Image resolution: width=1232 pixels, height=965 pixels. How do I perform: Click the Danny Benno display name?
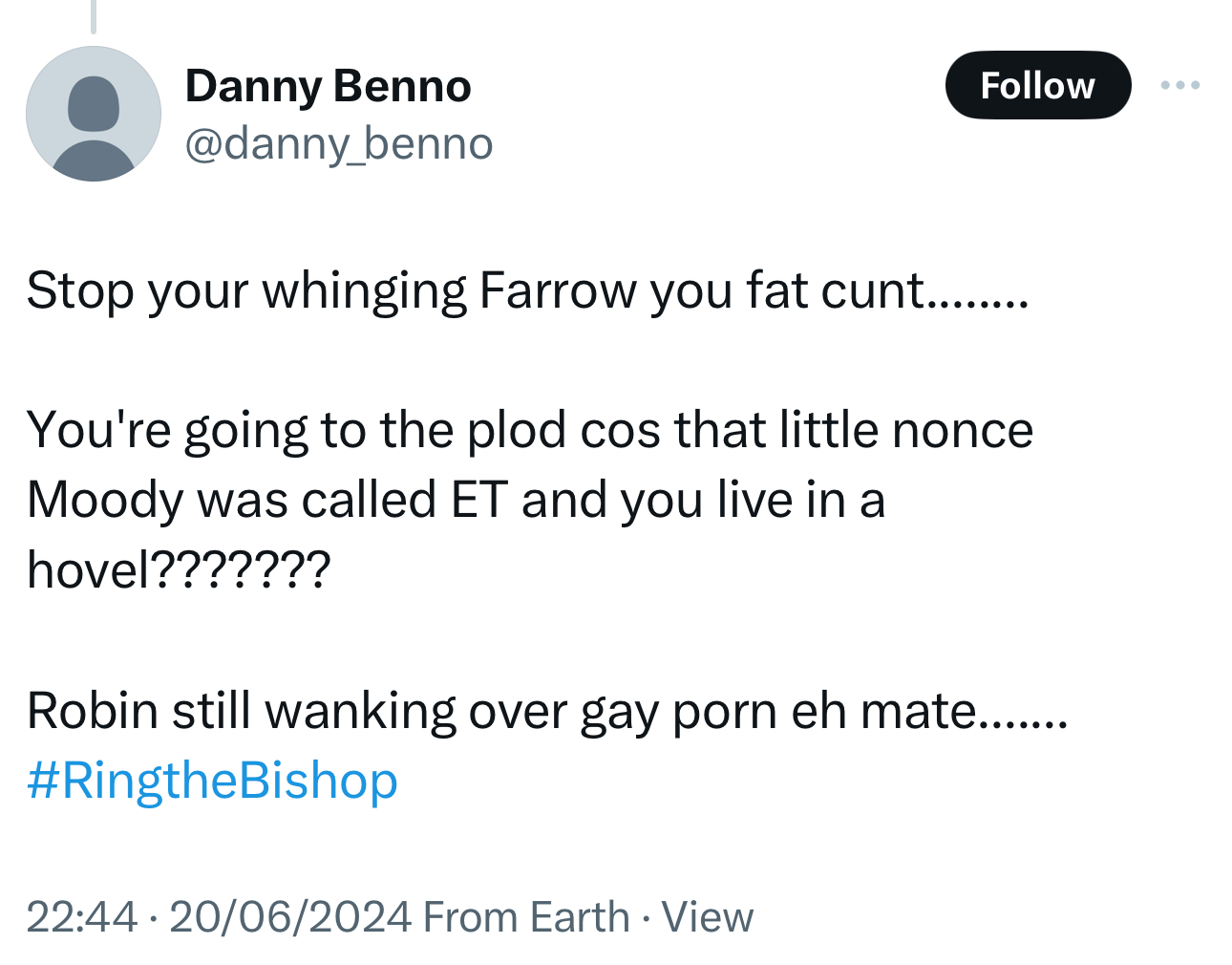328,86
